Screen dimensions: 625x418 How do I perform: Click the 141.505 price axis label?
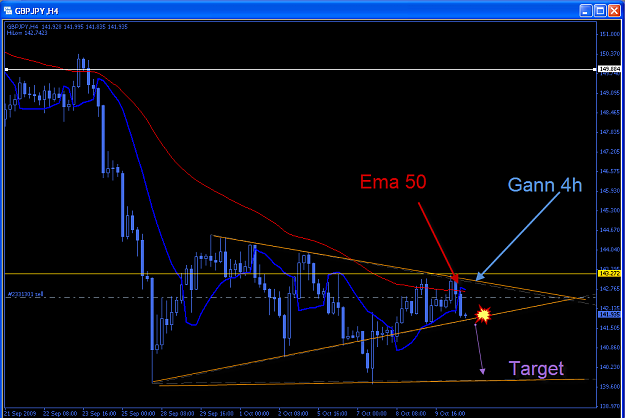click(610, 328)
